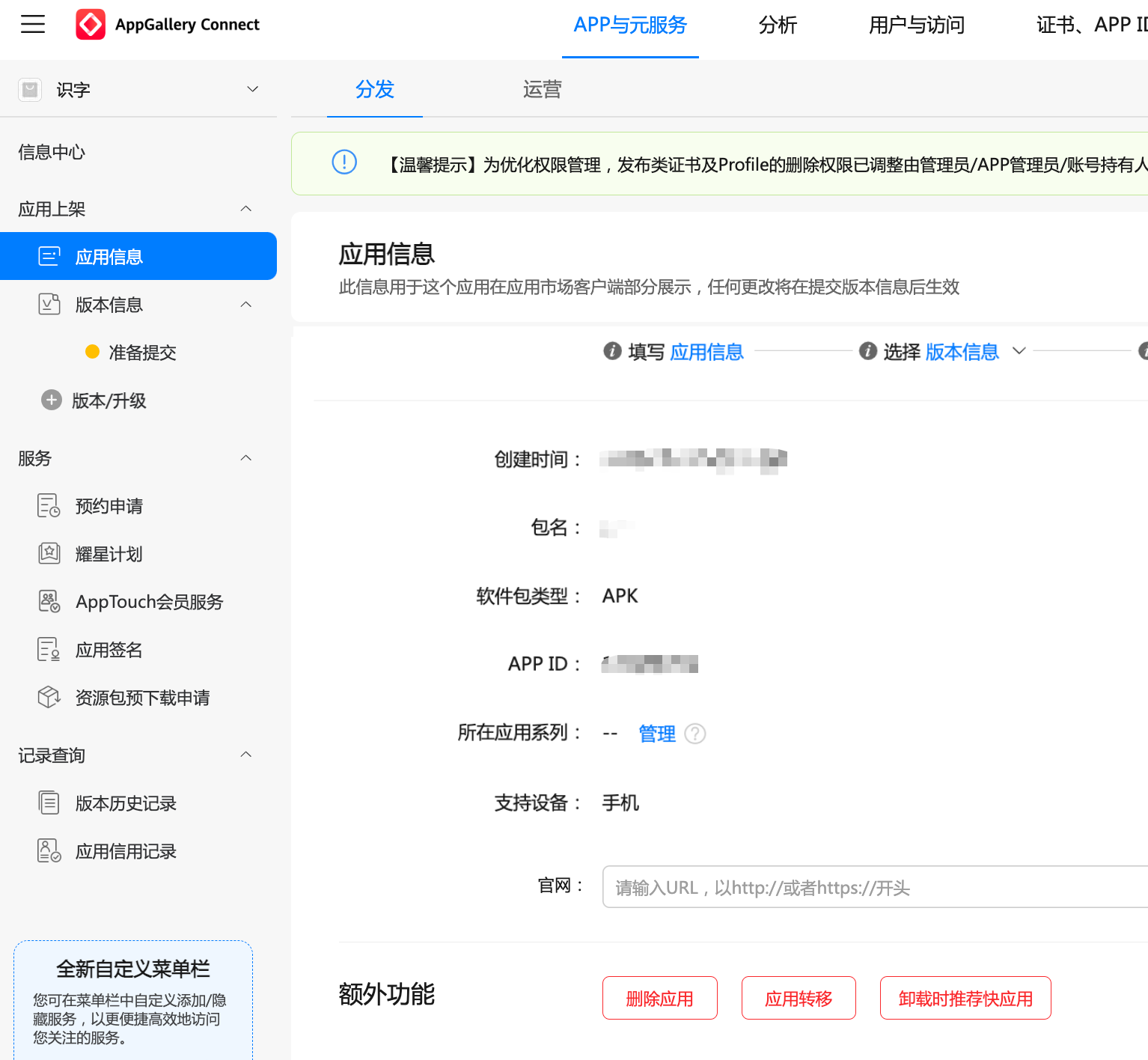Click the yellow status dot of 准备提交

point(93,352)
